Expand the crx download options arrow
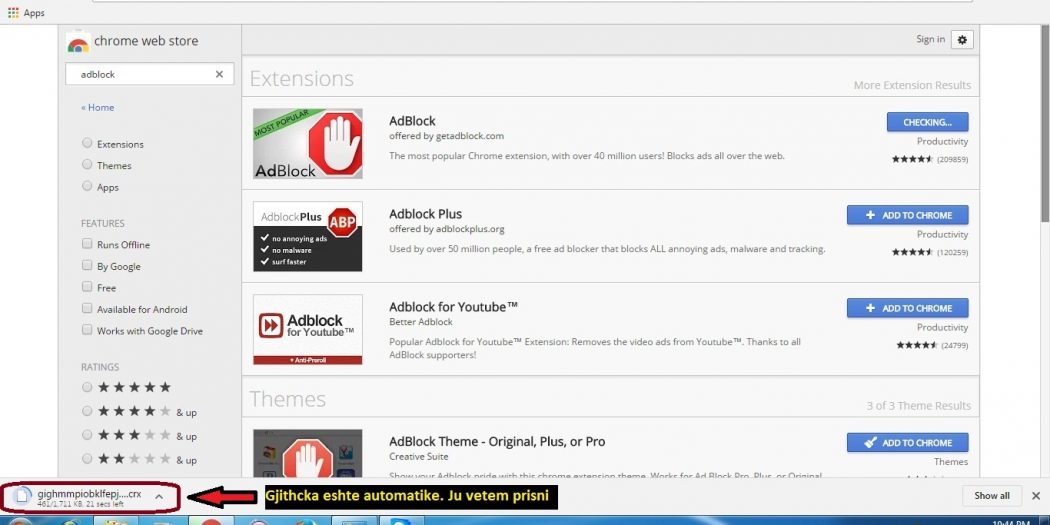The width and height of the screenshot is (1050, 525). point(159,496)
